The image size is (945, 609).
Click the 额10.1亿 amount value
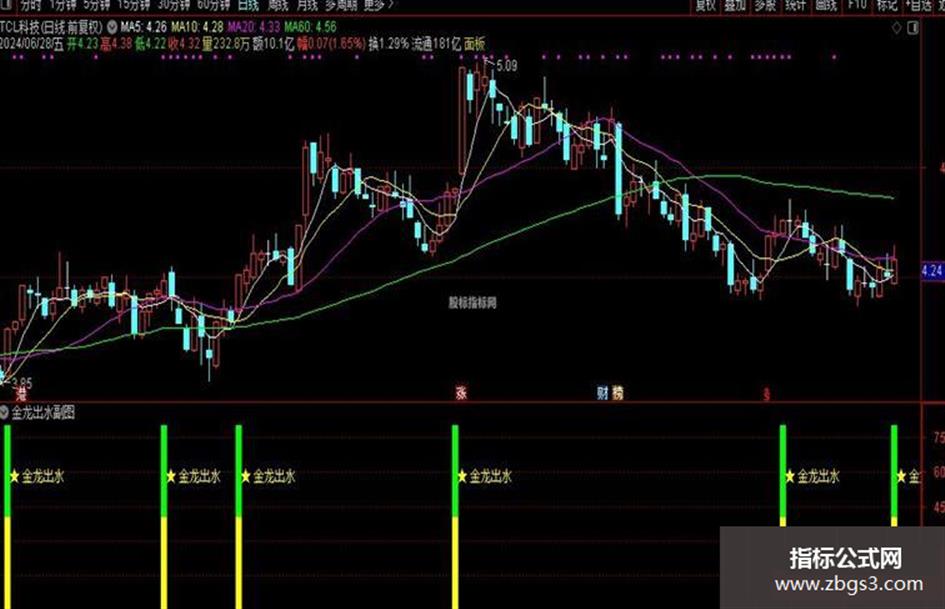point(273,43)
